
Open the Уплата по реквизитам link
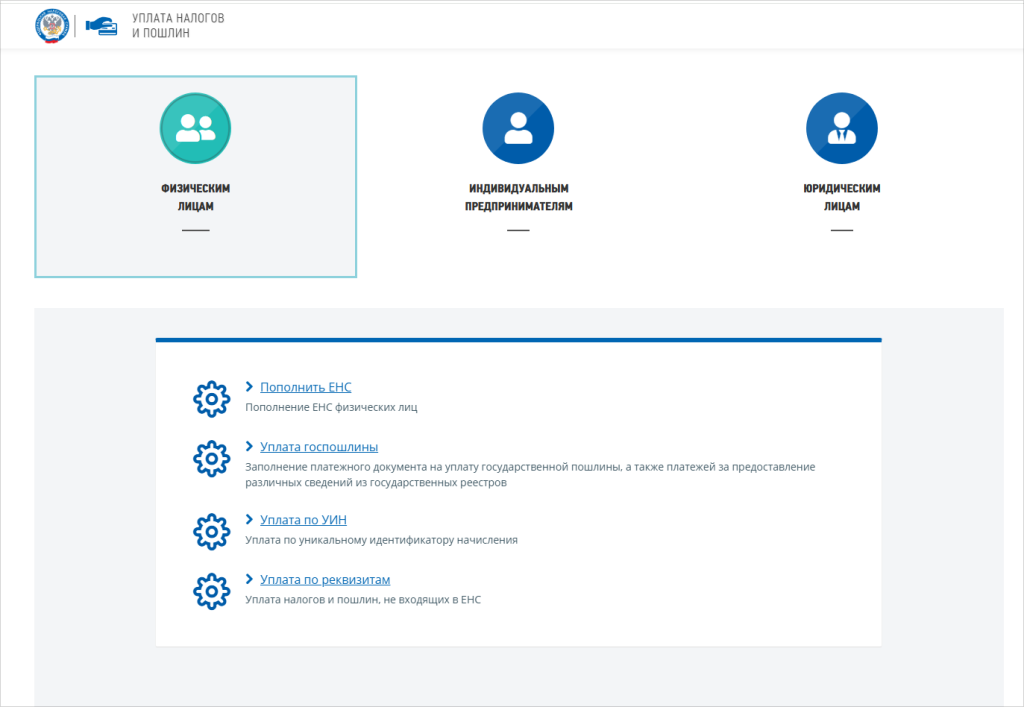tap(324, 580)
